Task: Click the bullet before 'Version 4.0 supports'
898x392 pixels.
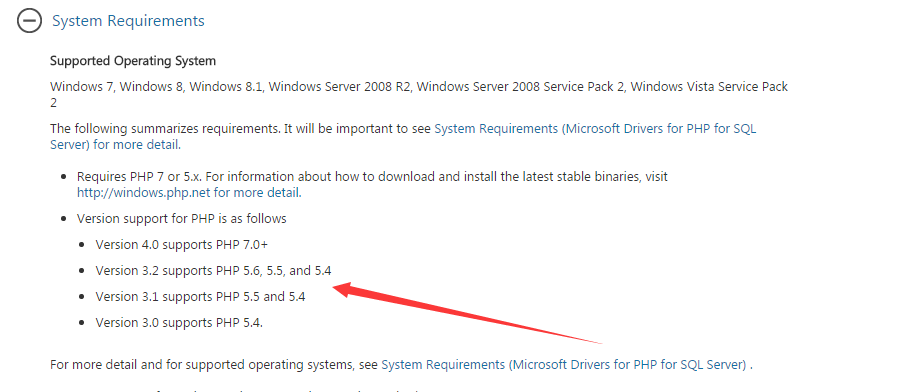Action: point(82,245)
